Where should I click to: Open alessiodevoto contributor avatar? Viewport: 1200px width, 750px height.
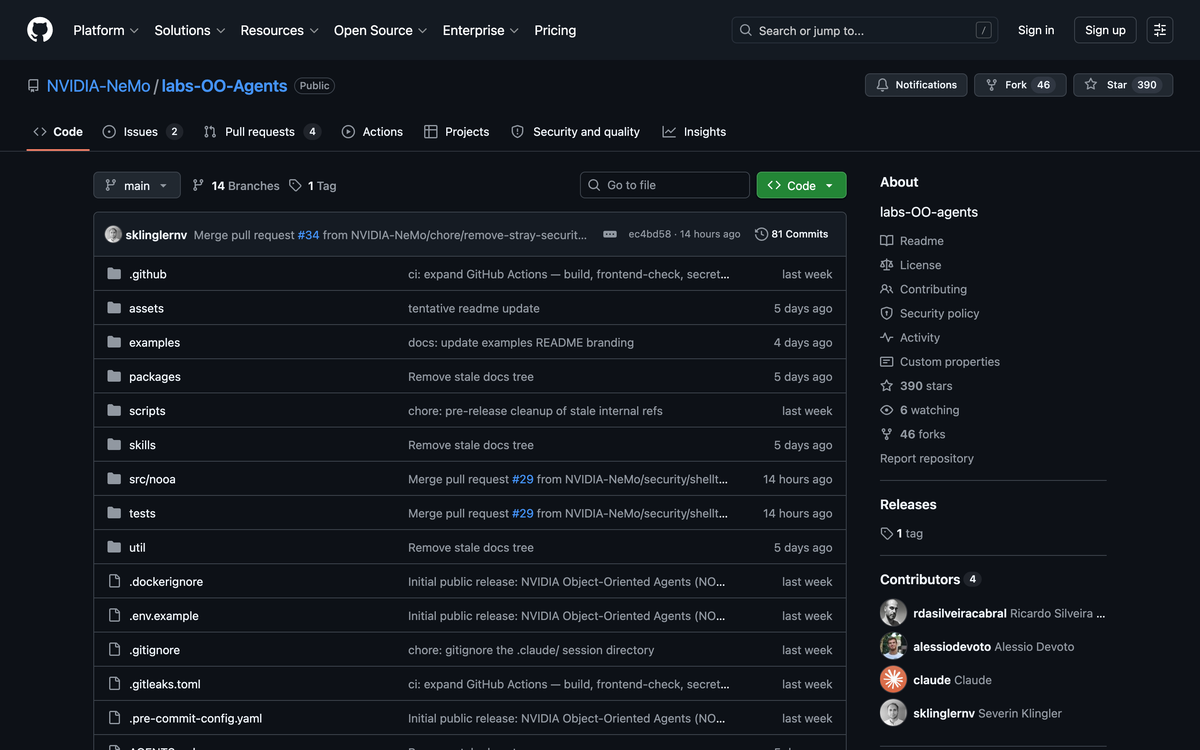[x=893, y=646]
